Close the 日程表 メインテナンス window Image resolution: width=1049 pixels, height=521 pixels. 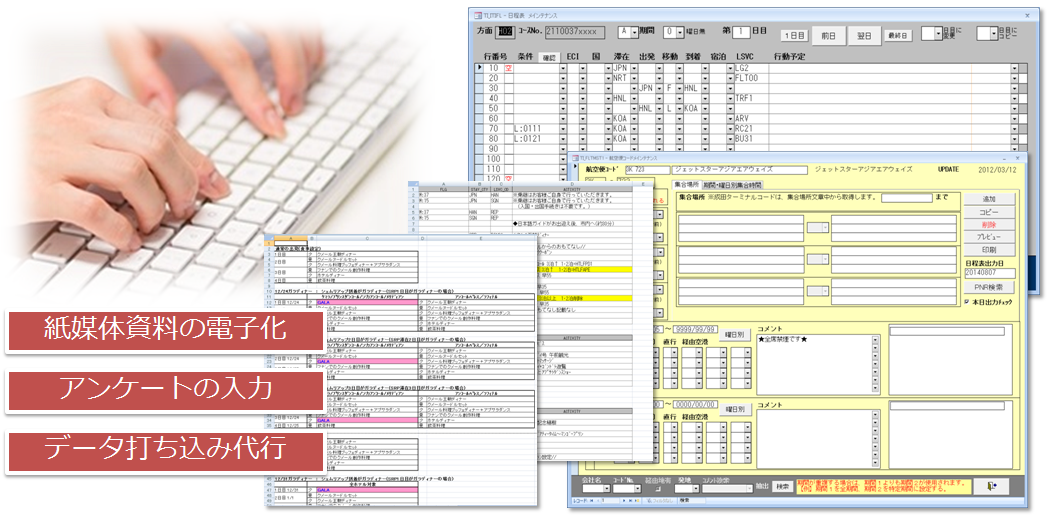pos(1027,14)
